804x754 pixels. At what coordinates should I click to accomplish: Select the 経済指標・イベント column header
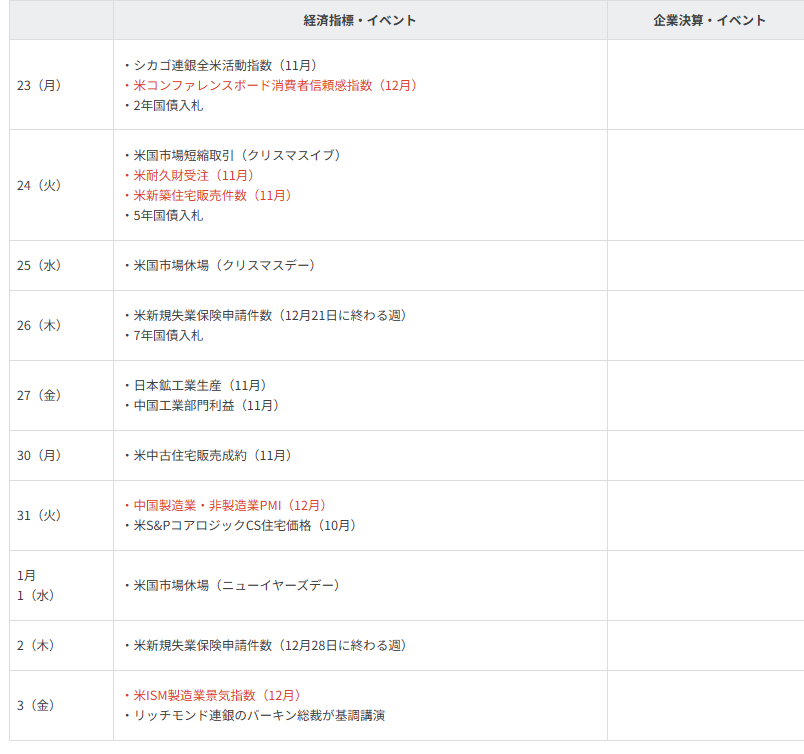pos(360,20)
